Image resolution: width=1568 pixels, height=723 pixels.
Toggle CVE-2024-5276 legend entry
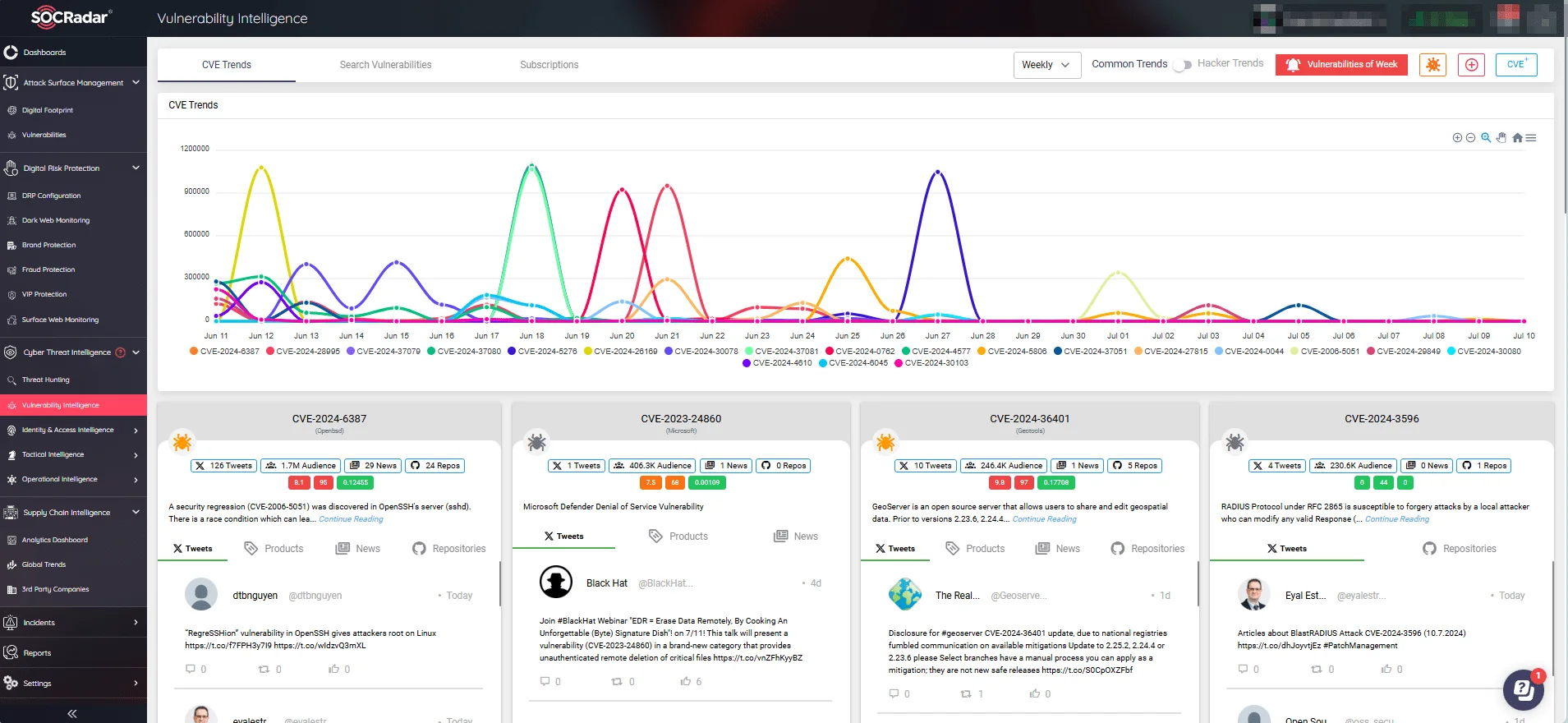pos(542,351)
